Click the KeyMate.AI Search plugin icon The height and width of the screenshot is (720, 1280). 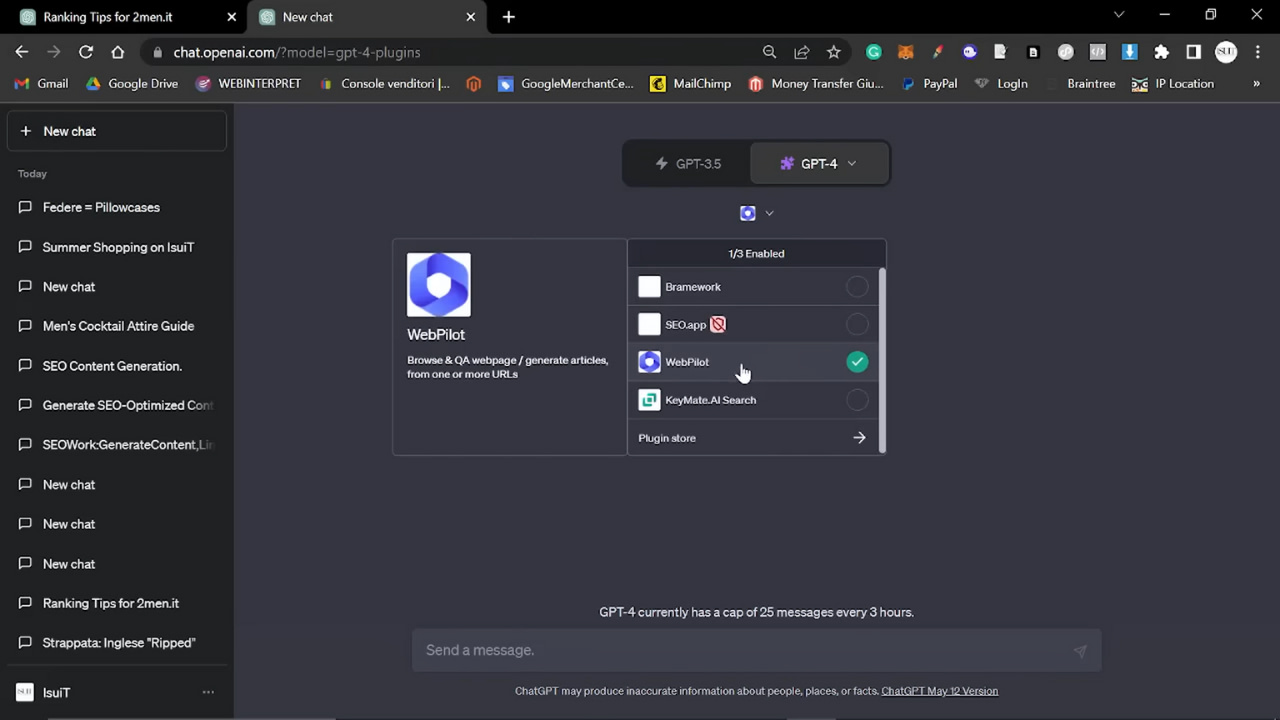(649, 400)
